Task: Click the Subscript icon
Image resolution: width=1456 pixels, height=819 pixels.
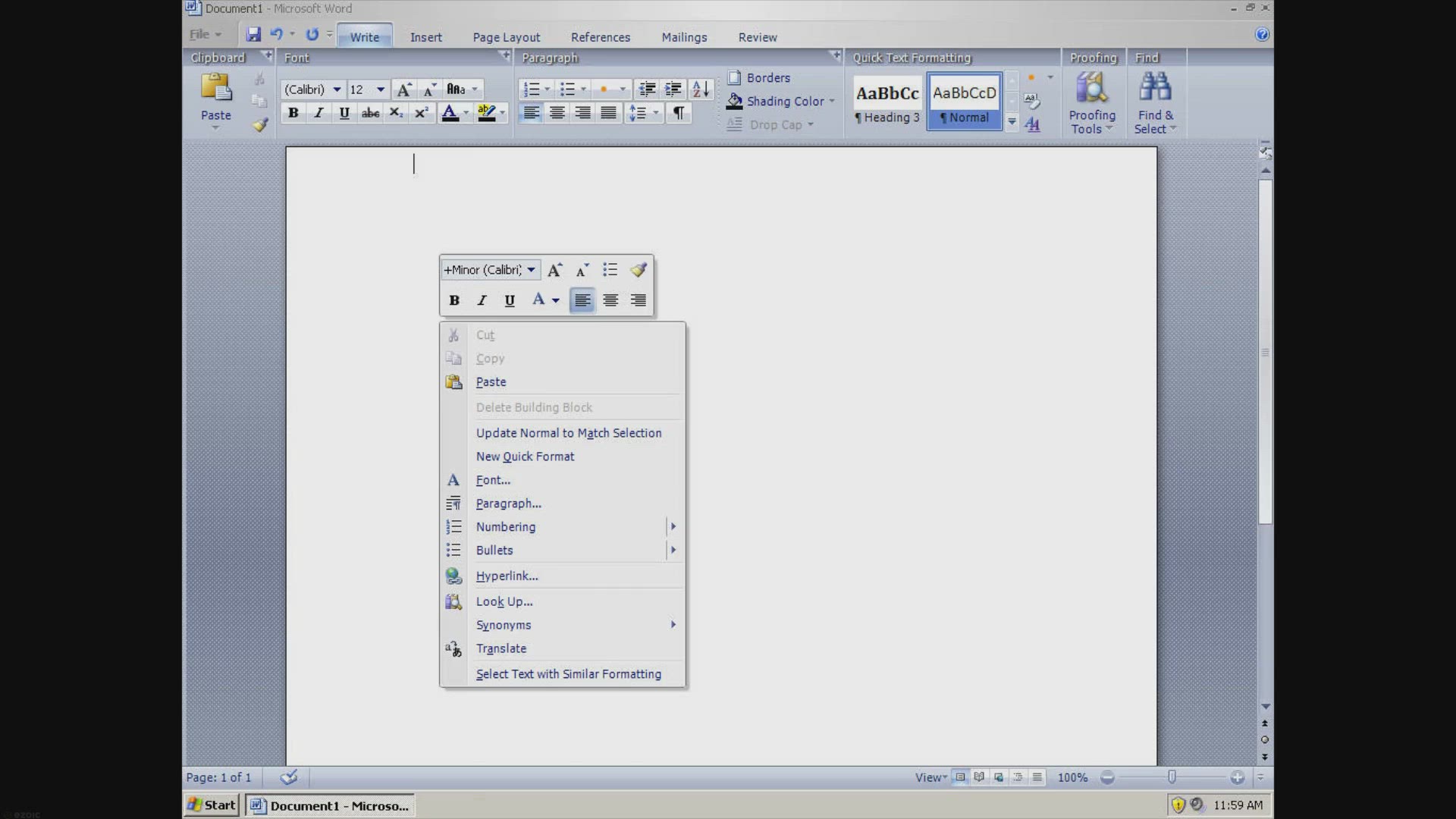Action: 396,113
